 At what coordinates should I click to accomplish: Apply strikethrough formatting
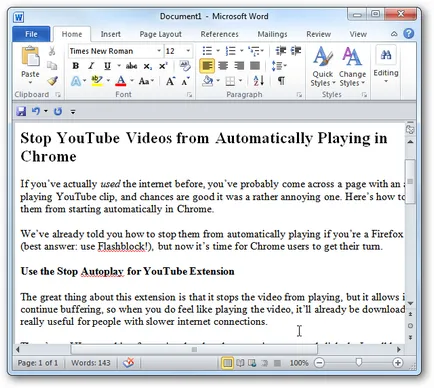click(x=131, y=66)
